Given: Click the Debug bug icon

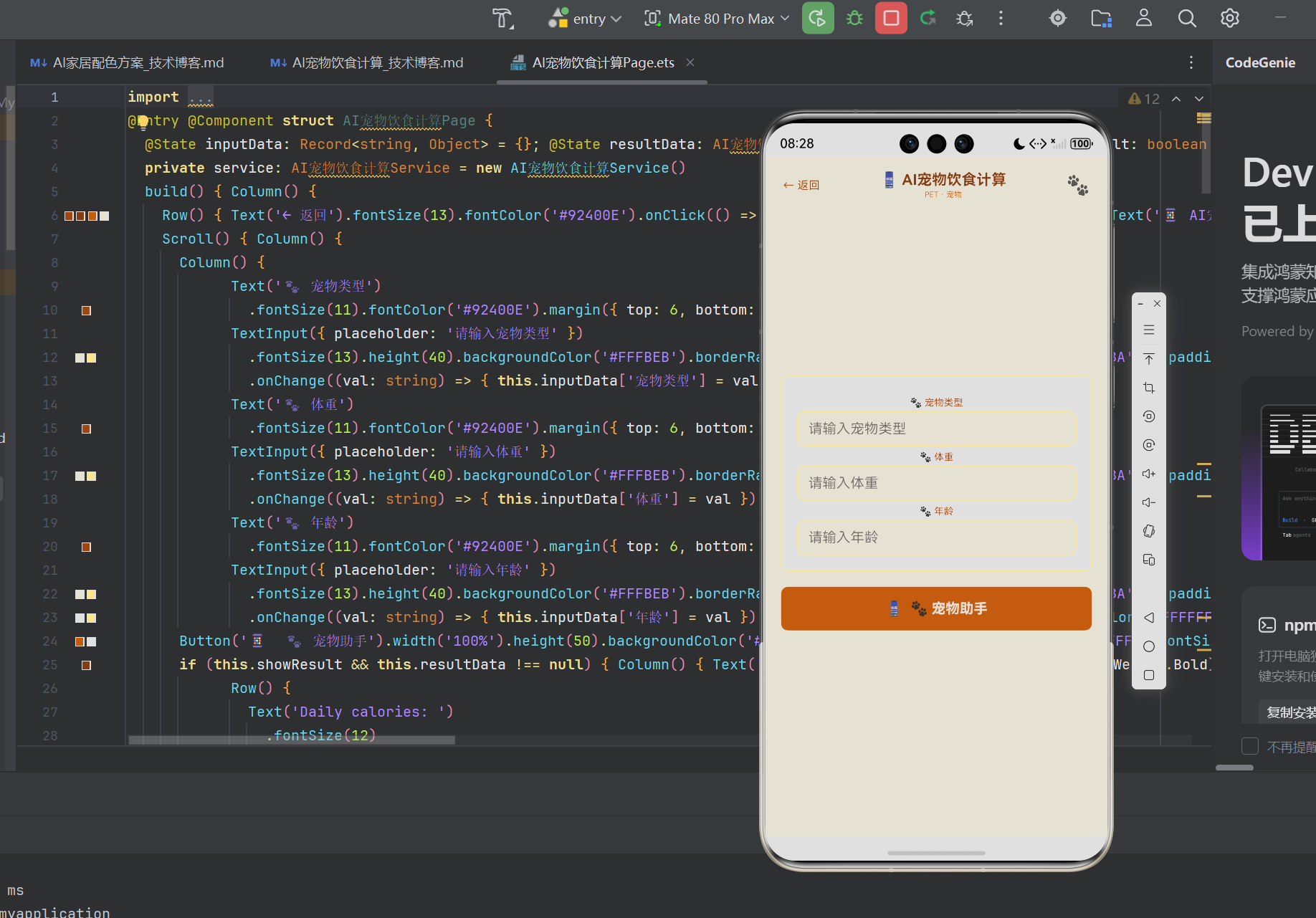Looking at the screenshot, I should tap(854, 19).
